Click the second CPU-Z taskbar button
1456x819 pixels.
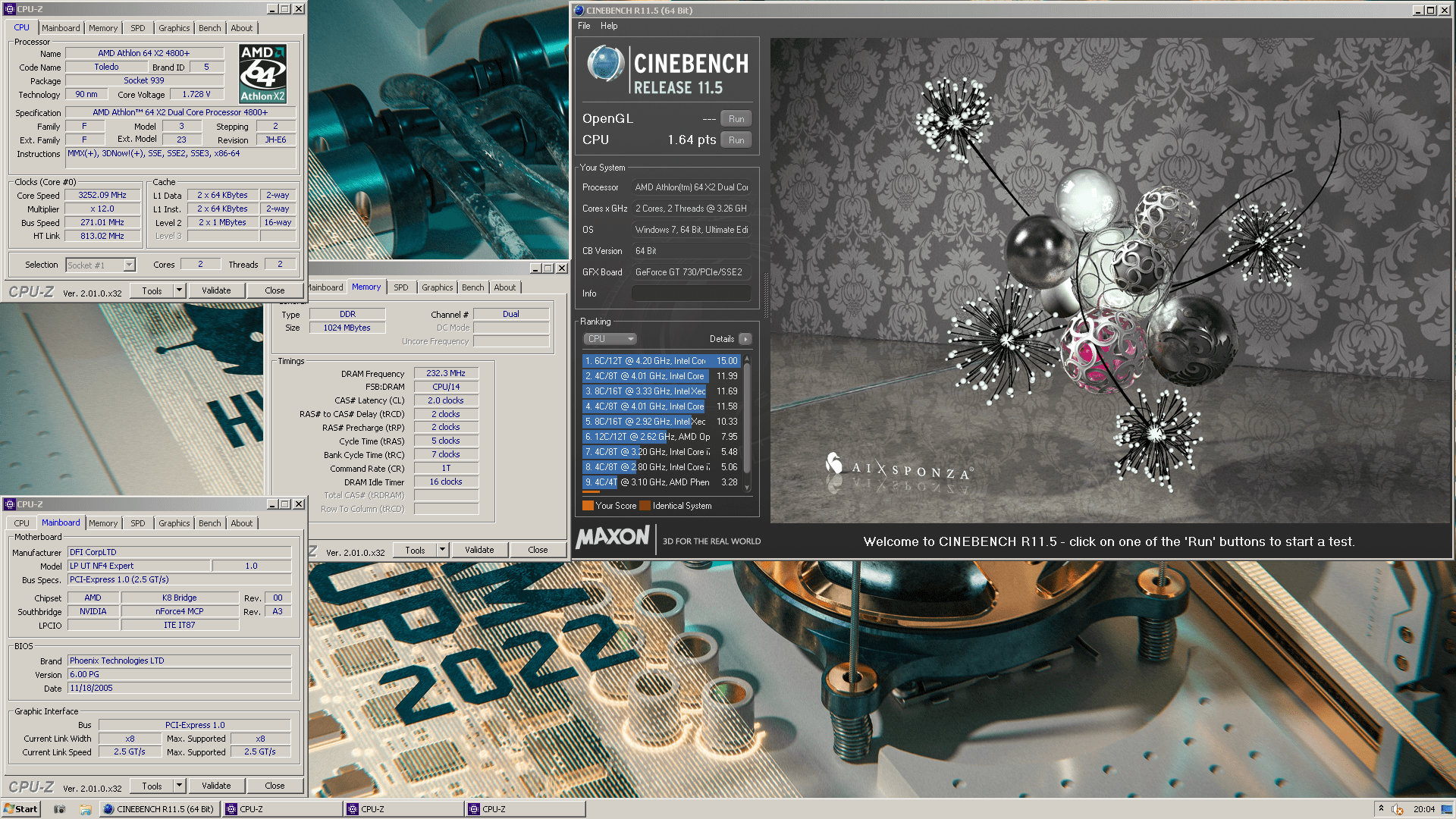[403, 809]
